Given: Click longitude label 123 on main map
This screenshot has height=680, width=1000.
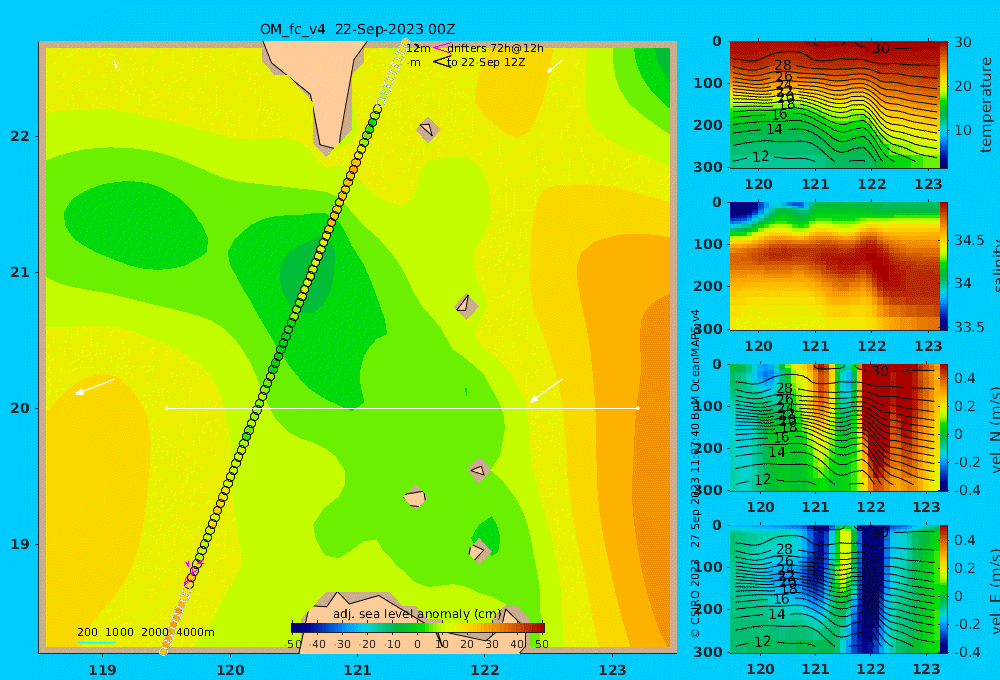Looking at the screenshot, I should coord(612,670).
